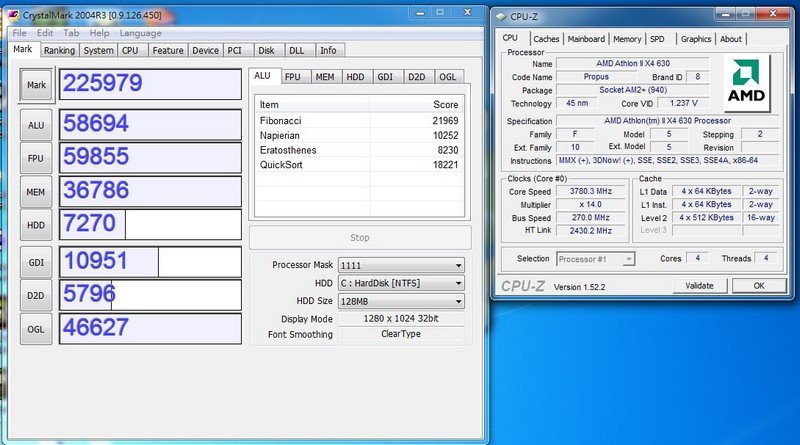Switch to the Ranking tab
Viewport: 800px width, 445px height.
(x=59, y=51)
